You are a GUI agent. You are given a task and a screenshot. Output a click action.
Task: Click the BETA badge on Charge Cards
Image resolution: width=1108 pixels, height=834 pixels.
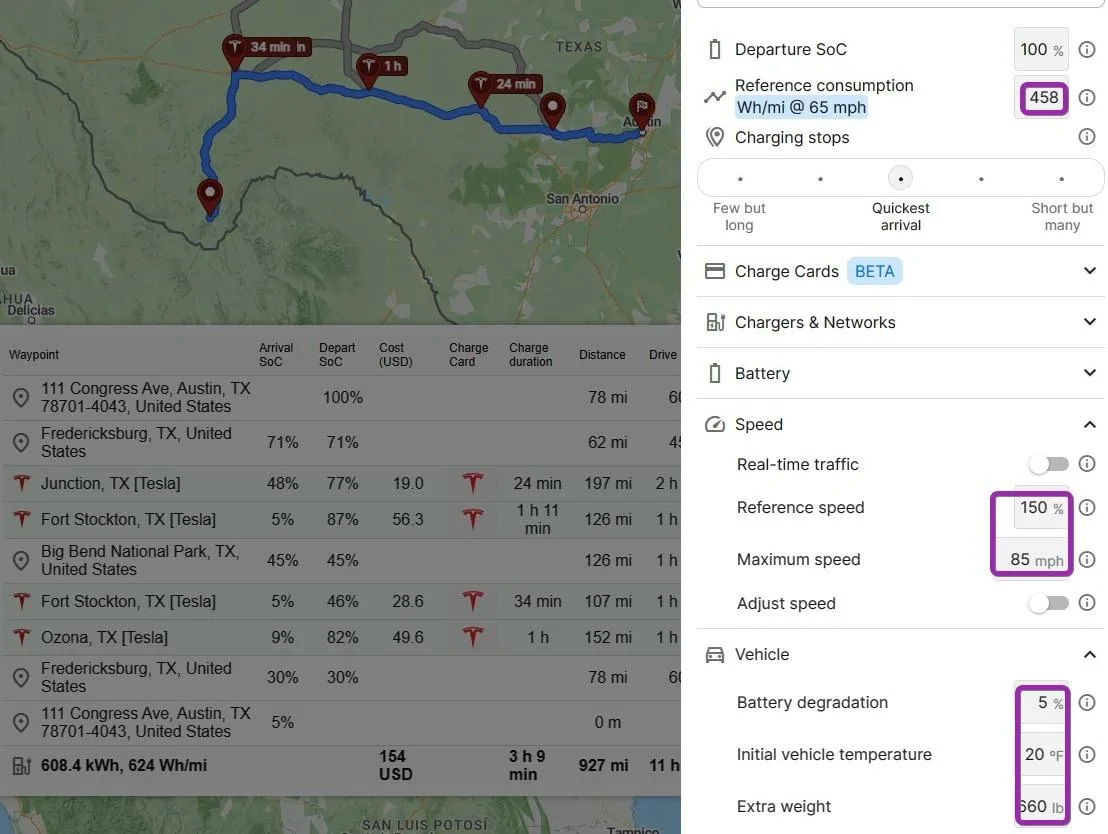[x=874, y=271]
